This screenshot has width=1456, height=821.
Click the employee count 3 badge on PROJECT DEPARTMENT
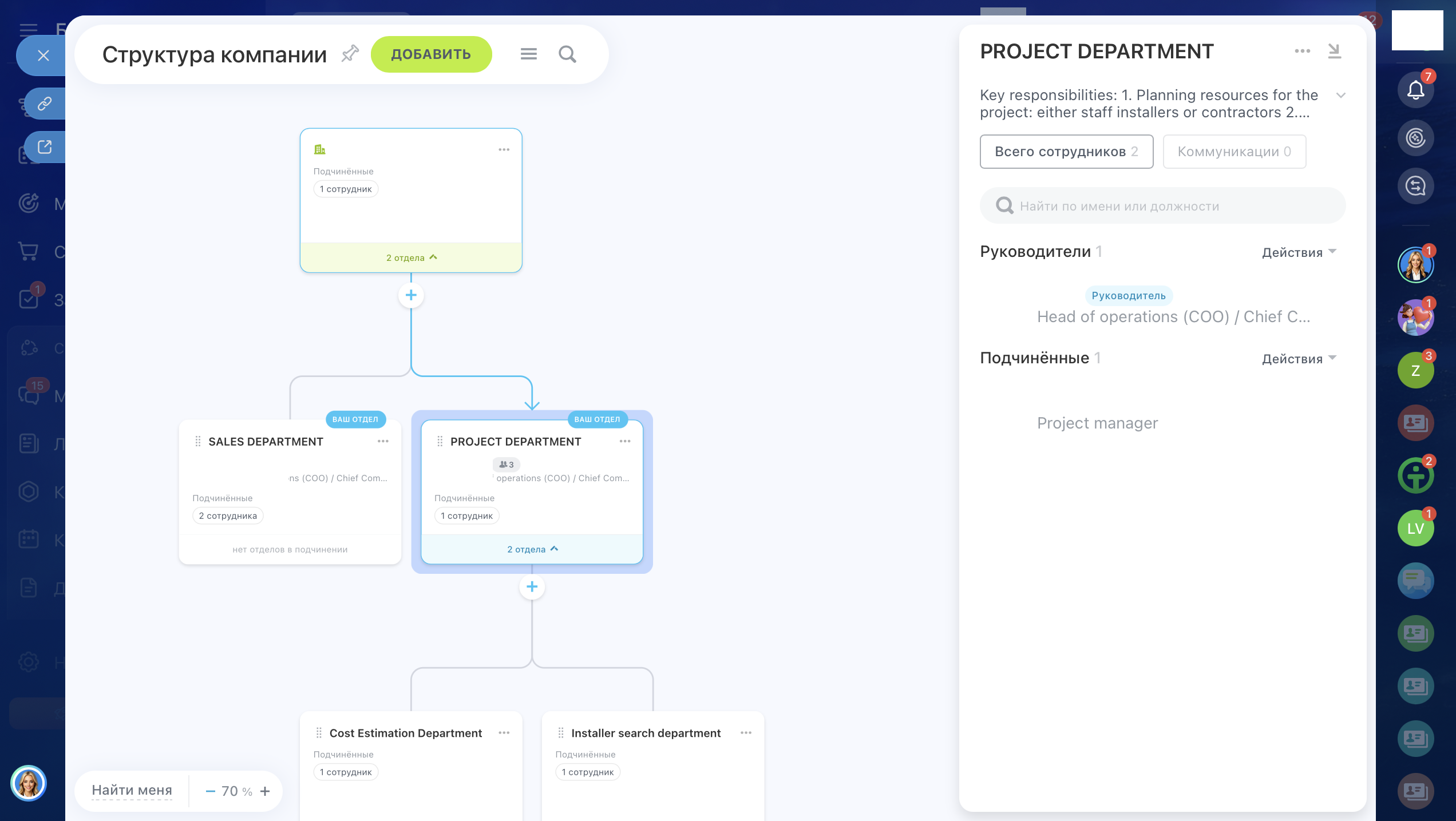[506, 464]
